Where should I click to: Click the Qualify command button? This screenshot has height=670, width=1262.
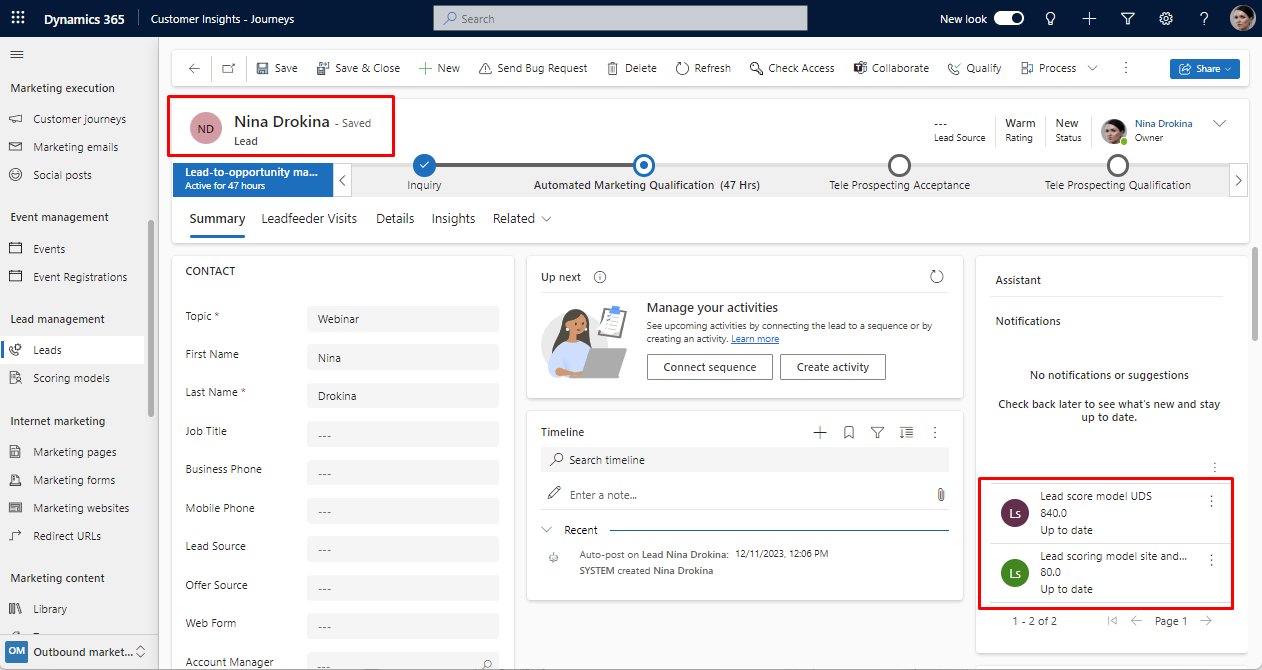974,68
